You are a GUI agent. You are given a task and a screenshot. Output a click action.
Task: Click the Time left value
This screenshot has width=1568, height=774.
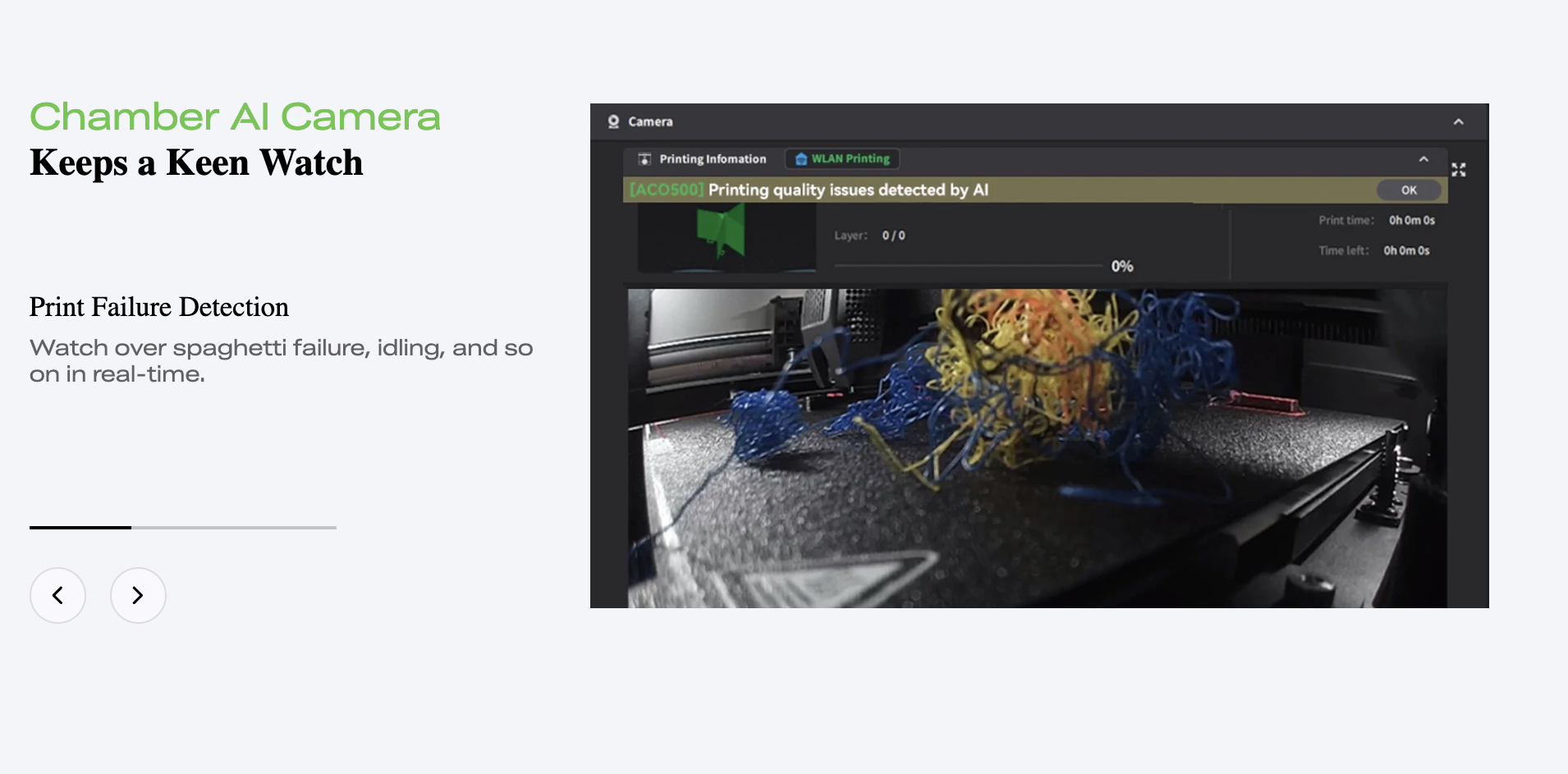(1406, 251)
